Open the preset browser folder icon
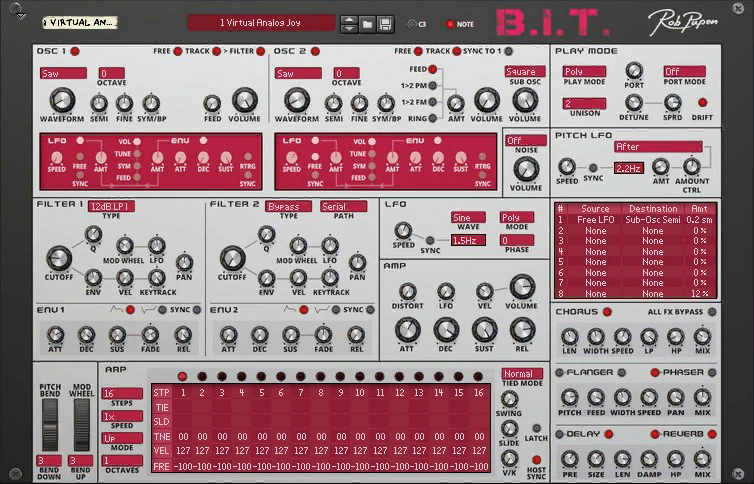 click(x=367, y=24)
